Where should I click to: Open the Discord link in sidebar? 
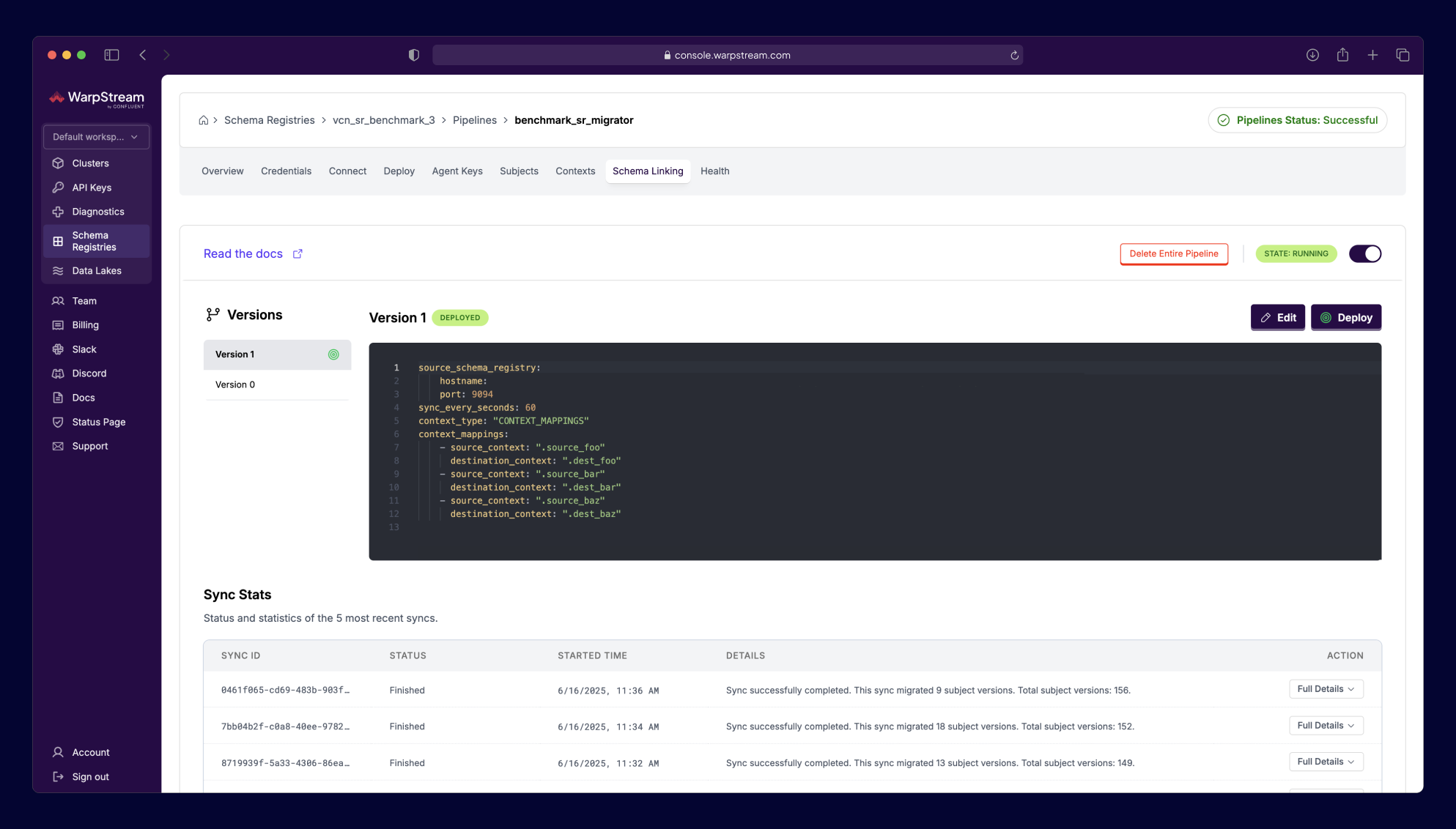pyautogui.click(x=89, y=373)
